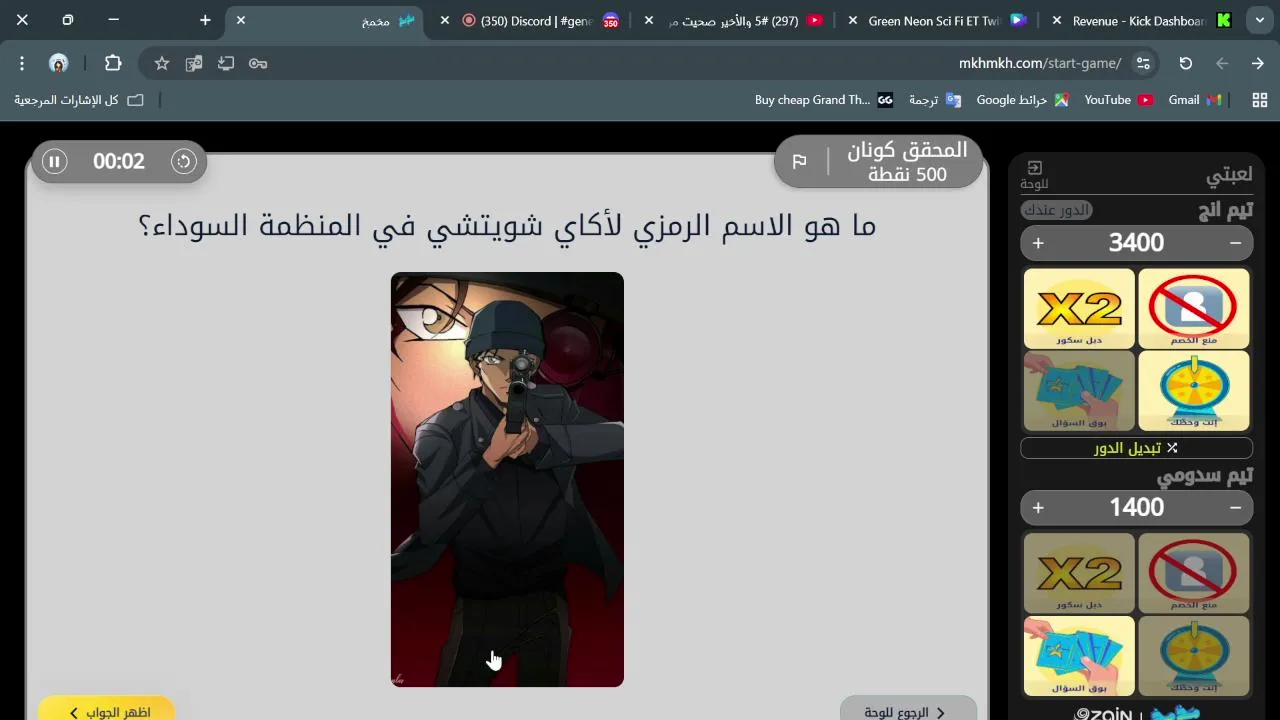Click the 3400 score value
The width and height of the screenshot is (1280, 720).
[x=1136, y=243]
